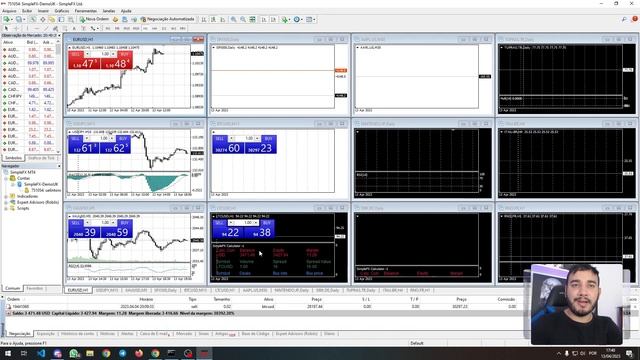
Task: Toggle Negociação Automatizada in the toolbar
Action: (168, 19)
